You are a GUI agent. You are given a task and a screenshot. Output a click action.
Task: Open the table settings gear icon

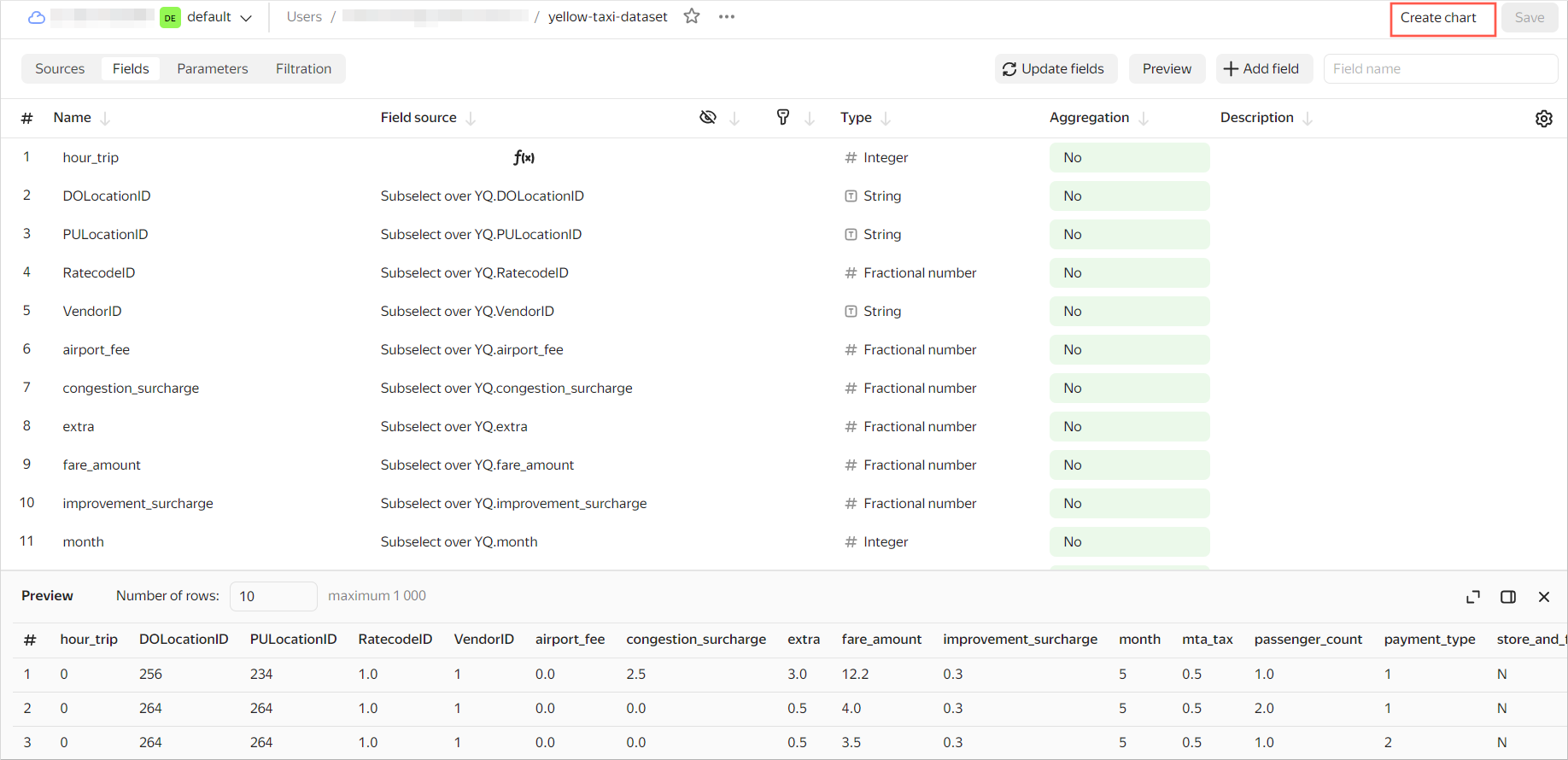tap(1543, 119)
